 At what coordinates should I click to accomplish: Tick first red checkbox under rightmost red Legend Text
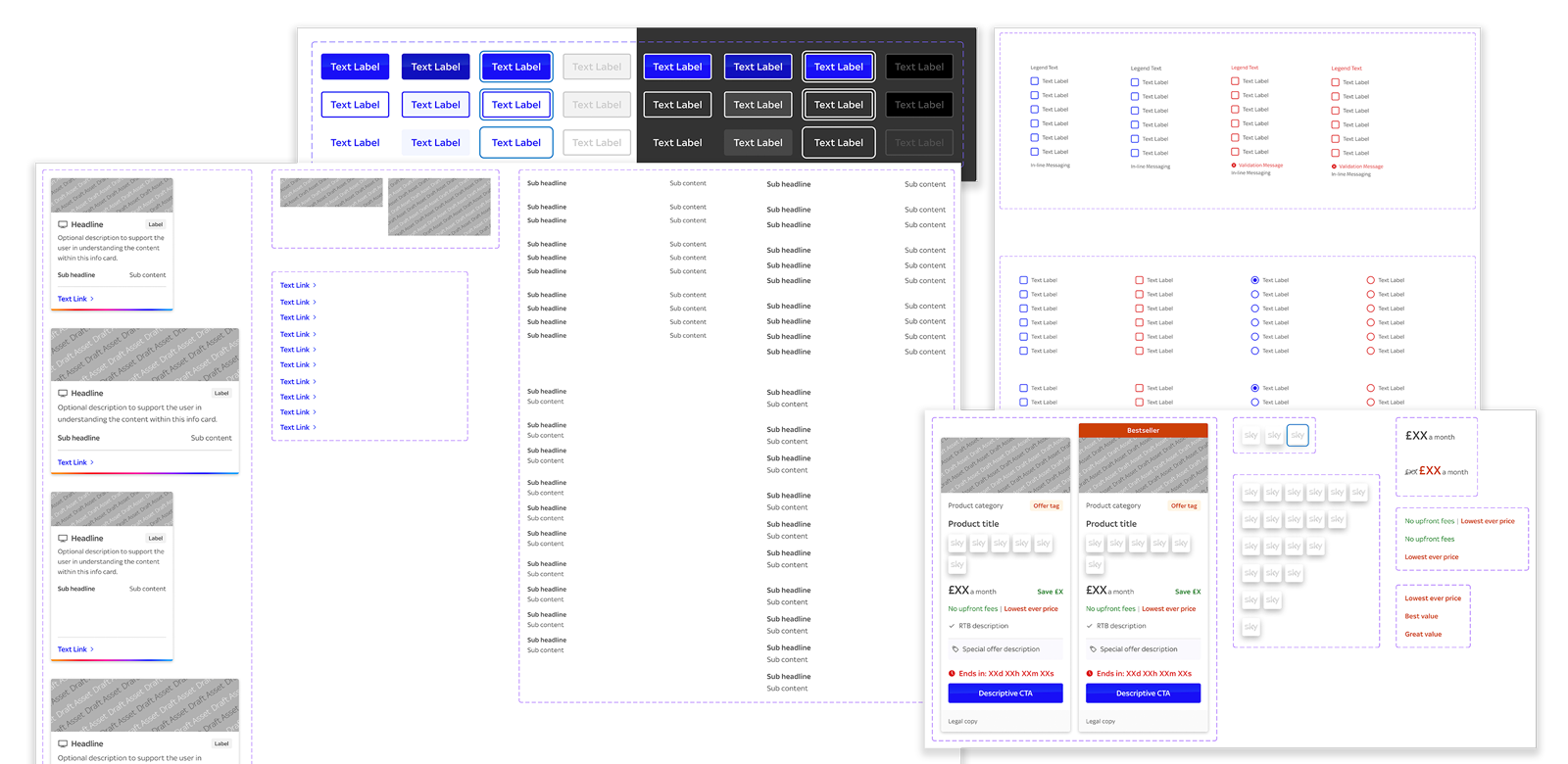click(x=1335, y=82)
